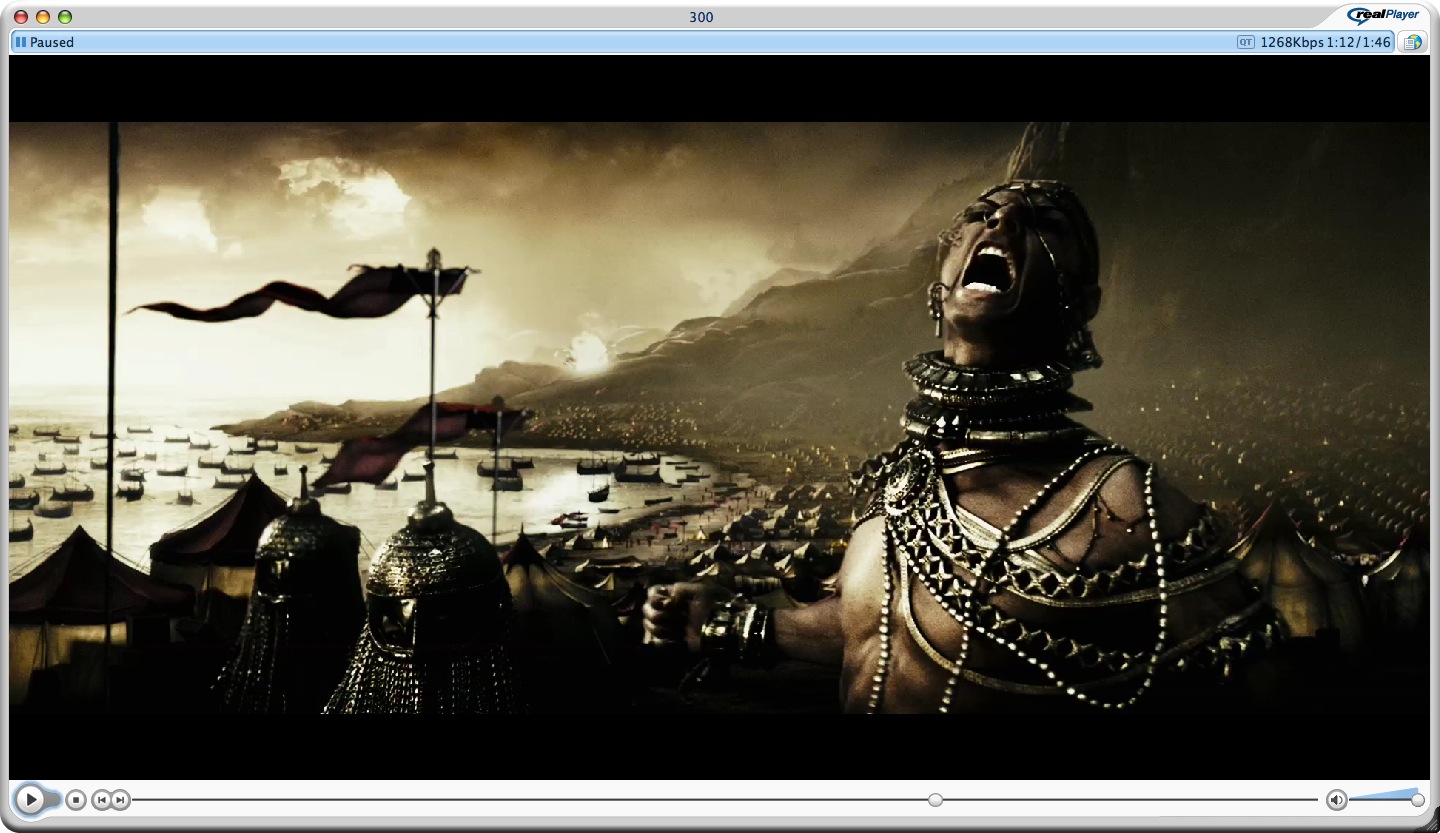Click the window title 300
Screen dimensions: 1440x833
point(701,17)
